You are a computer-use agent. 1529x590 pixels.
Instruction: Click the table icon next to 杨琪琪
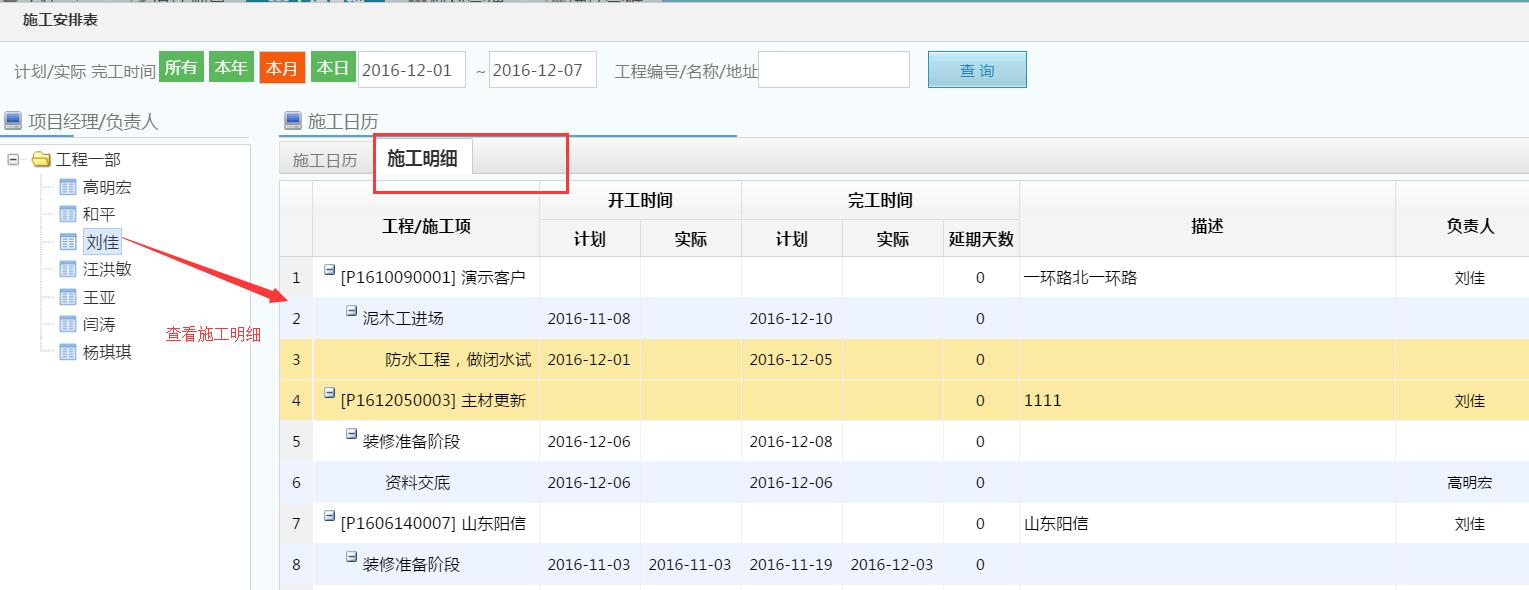67,352
